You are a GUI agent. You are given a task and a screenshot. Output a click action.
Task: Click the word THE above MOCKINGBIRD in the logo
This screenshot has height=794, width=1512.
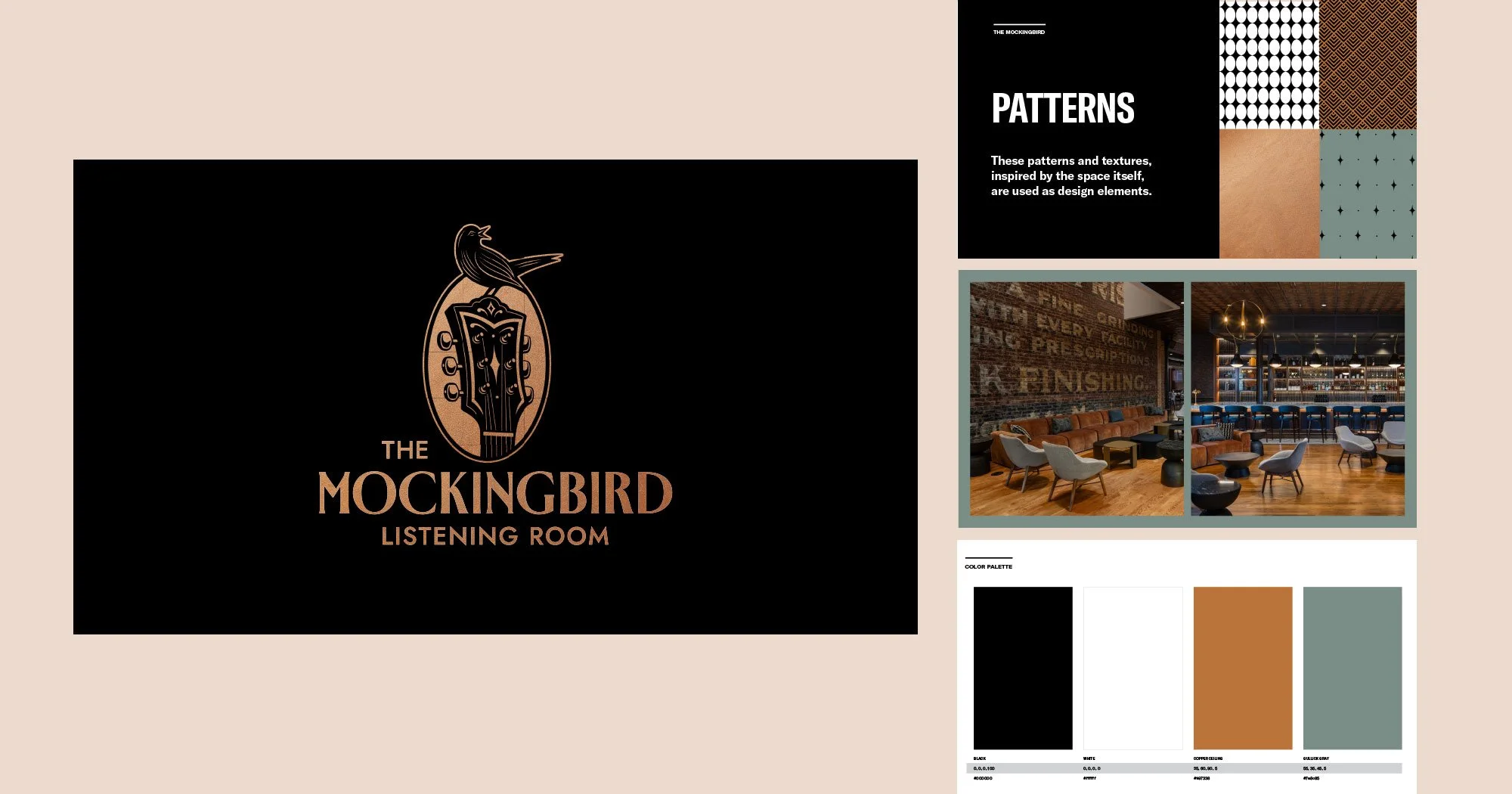405,451
